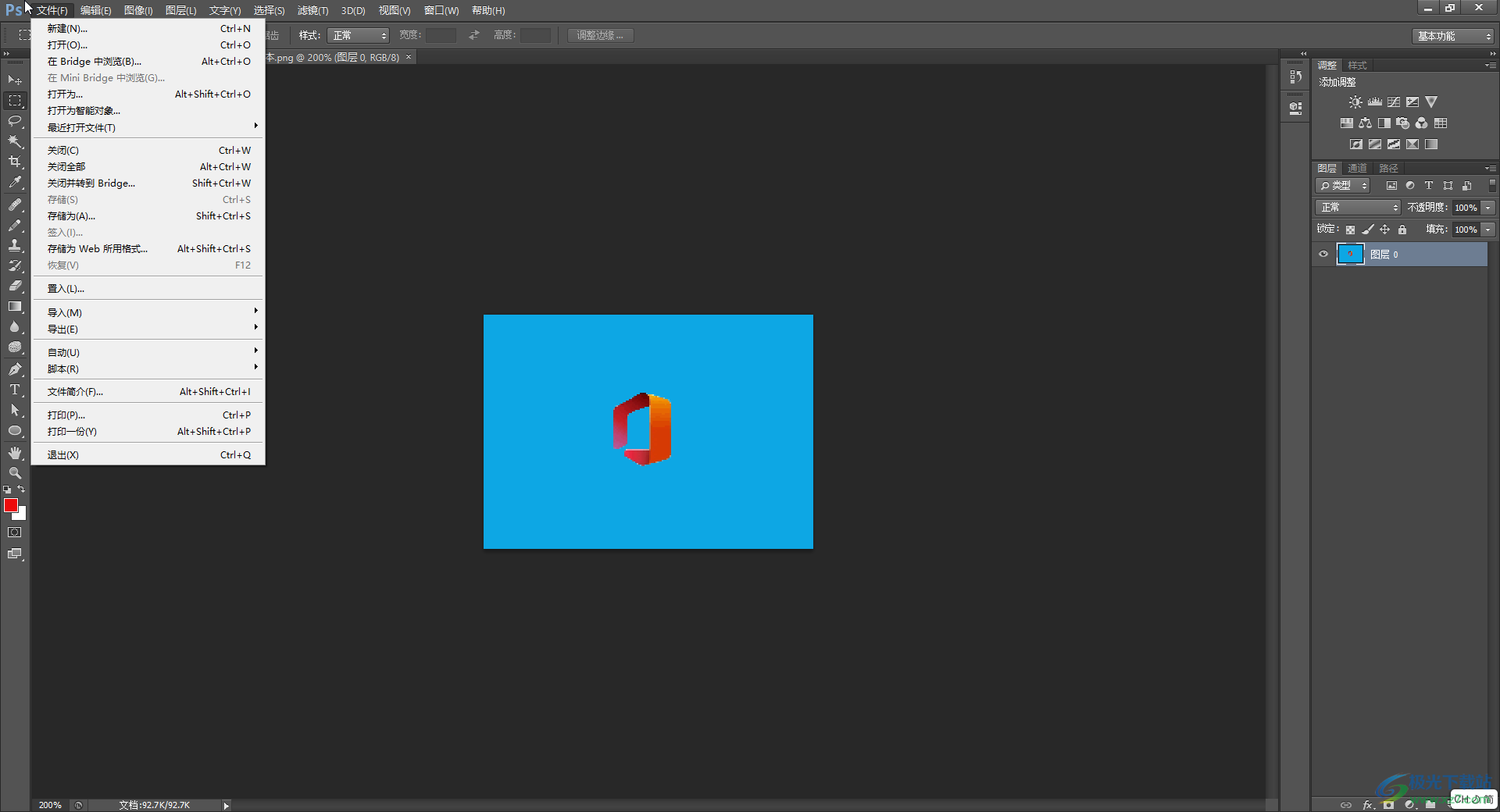Viewport: 1500px width, 812px height.
Task: Select the Crop tool
Action: click(x=15, y=162)
